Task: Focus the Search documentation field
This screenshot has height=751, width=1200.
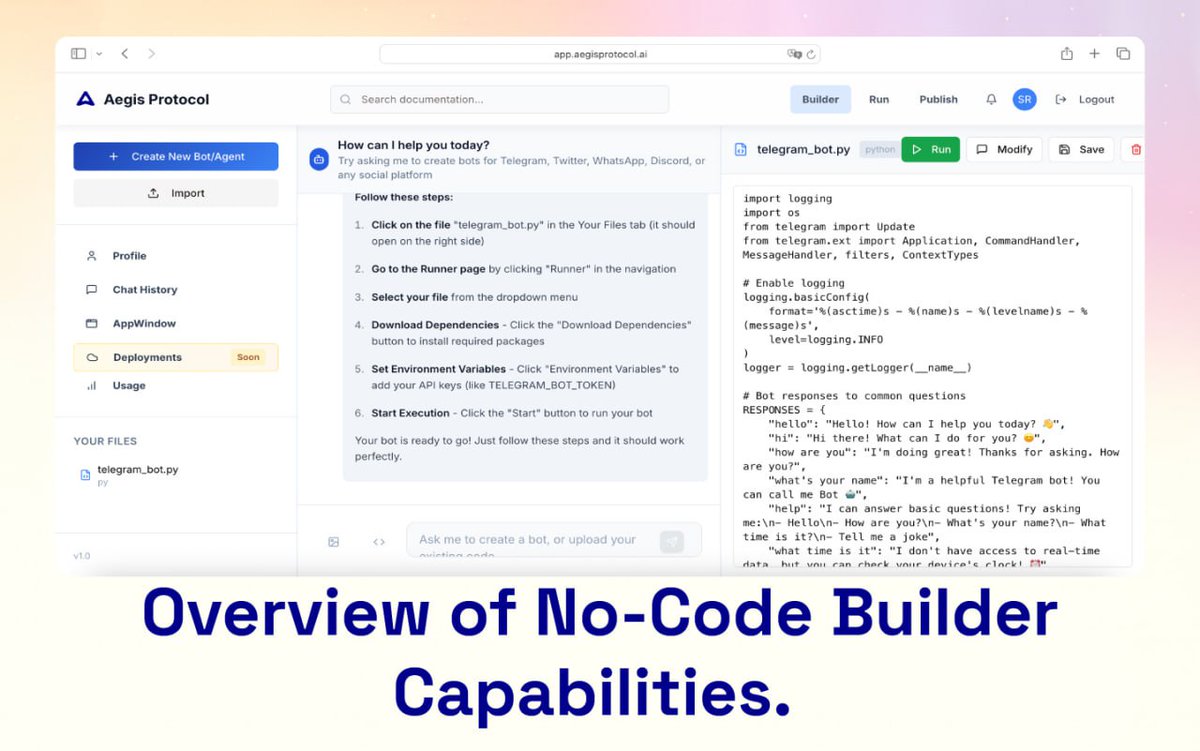Action: [499, 99]
